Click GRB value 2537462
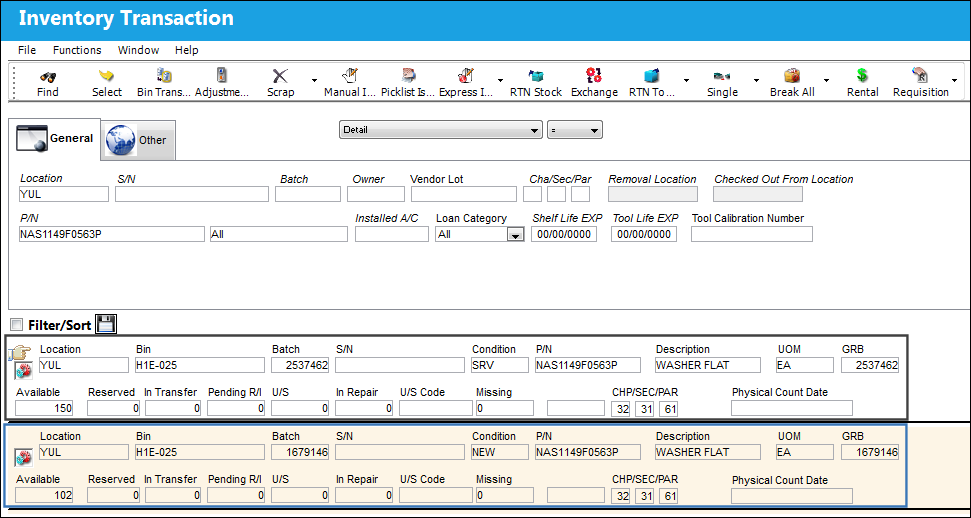The image size is (971, 518). click(x=869, y=365)
